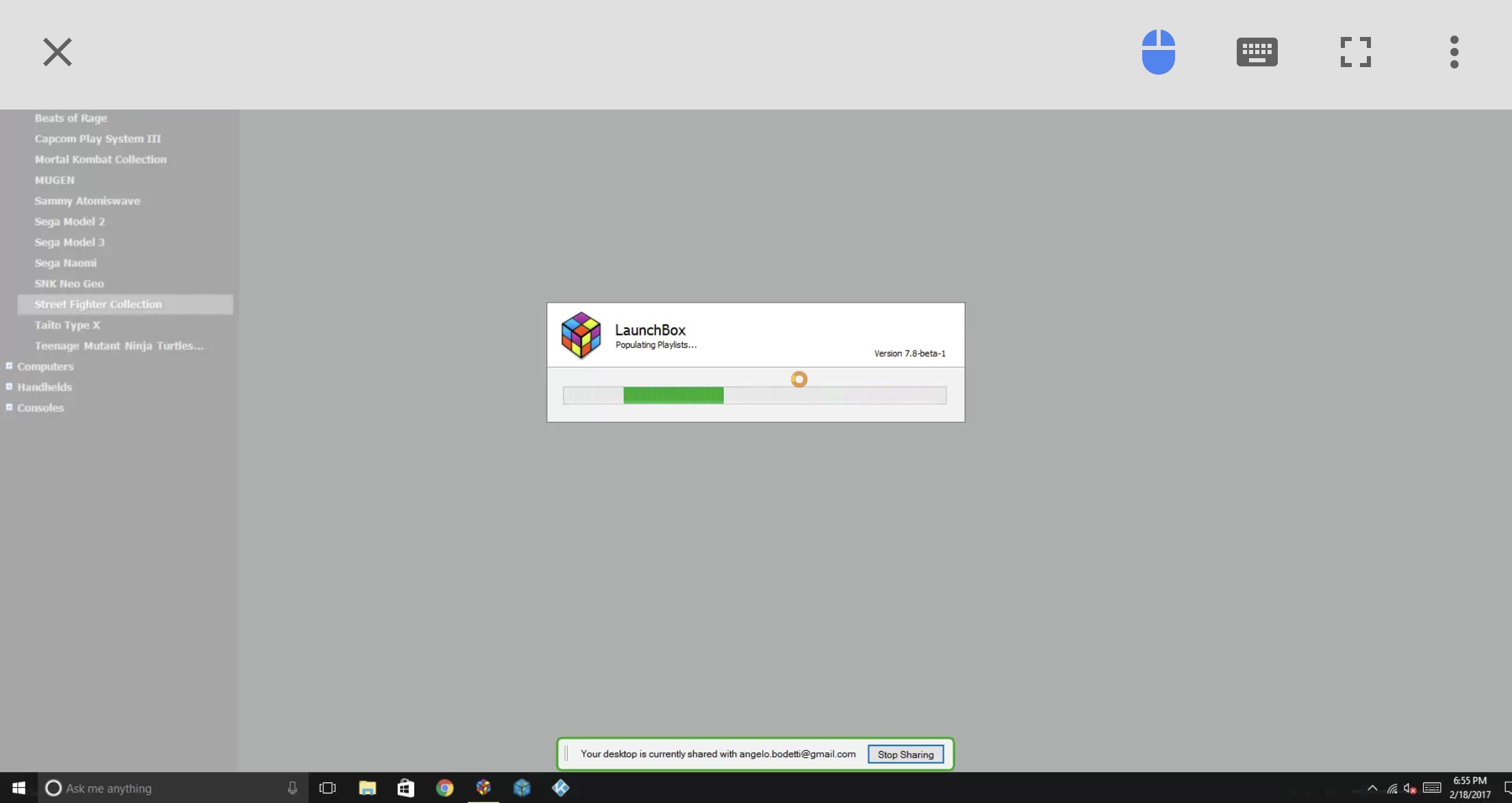The image size is (1512, 803).
Task: Switch to LaunchBox taskbar icon
Action: (483, 787)
